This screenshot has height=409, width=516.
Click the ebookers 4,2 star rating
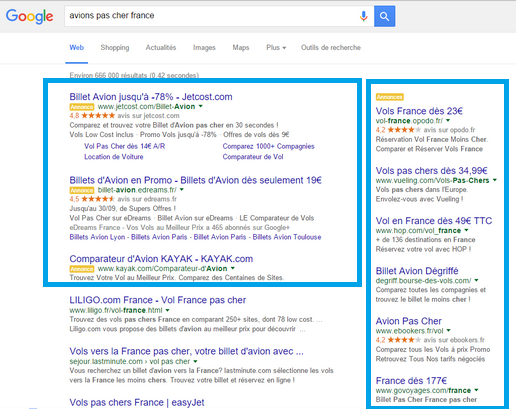click(398, 340)
